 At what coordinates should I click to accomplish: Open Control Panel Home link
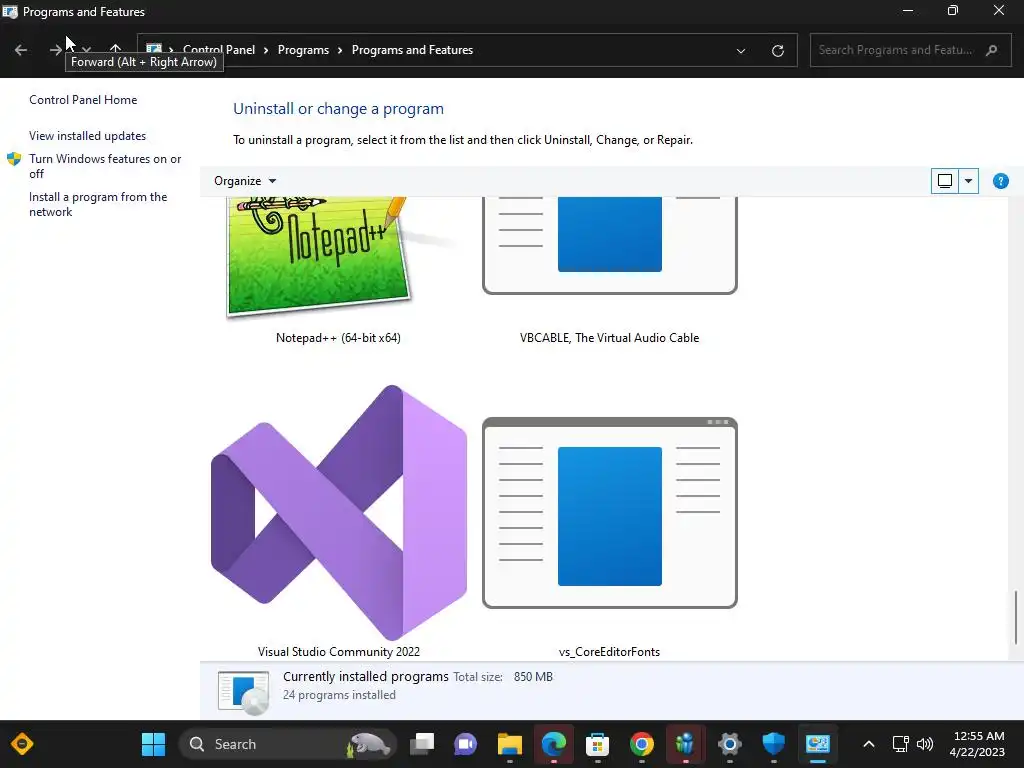(x=83, y=100)
